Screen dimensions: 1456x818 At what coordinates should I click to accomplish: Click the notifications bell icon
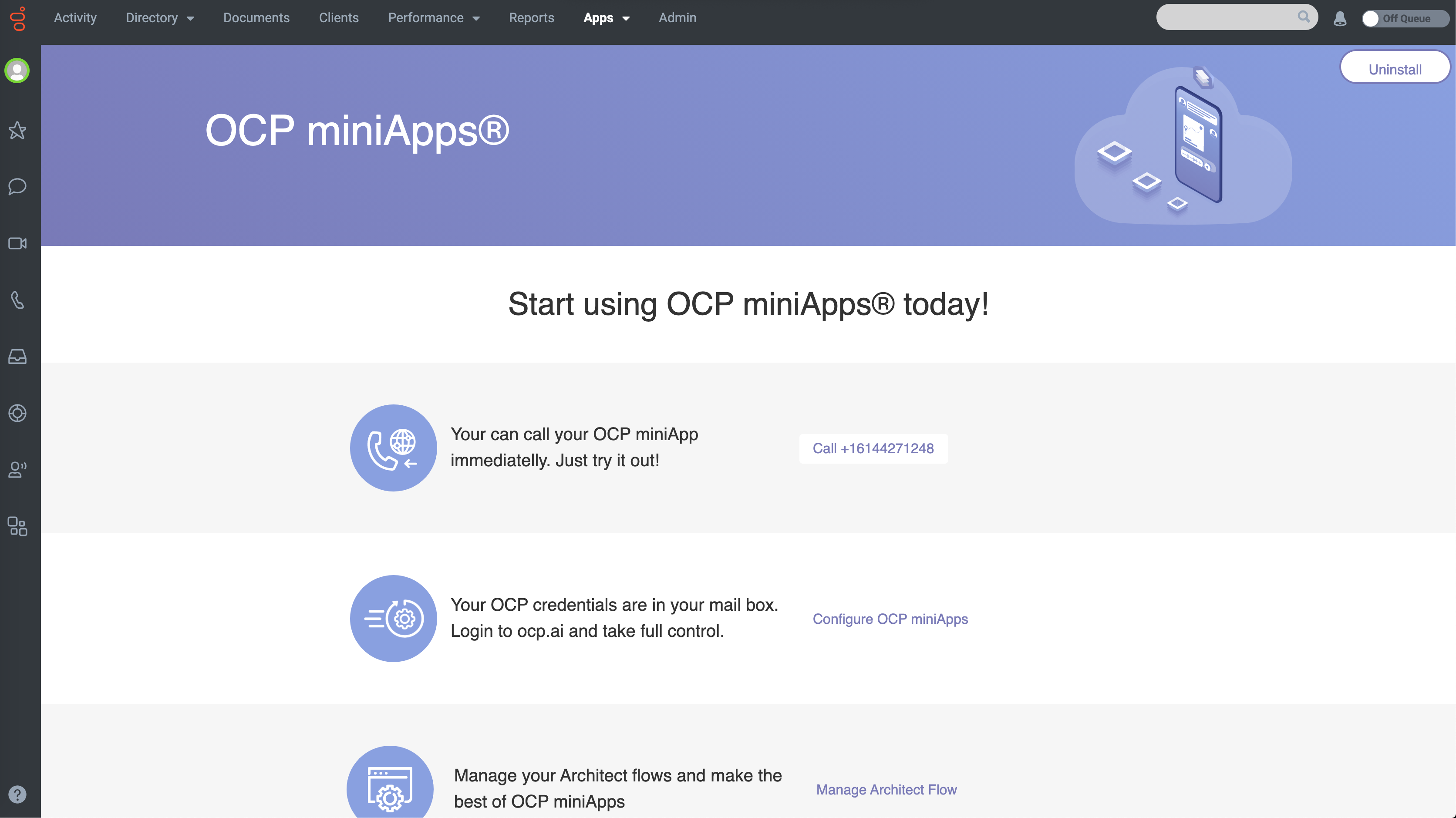coord(1340,19)
